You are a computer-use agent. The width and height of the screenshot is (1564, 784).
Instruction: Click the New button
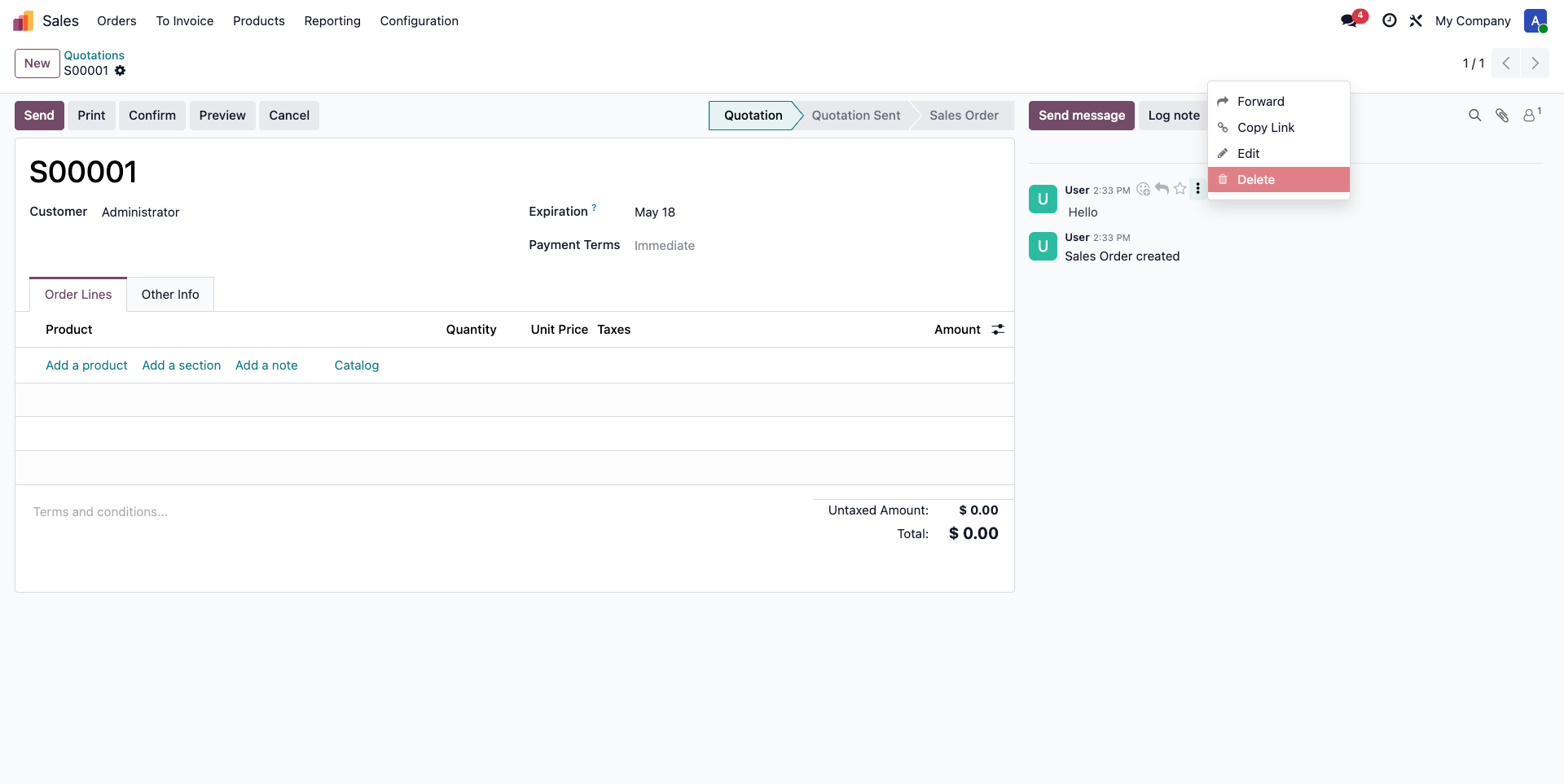37,64
